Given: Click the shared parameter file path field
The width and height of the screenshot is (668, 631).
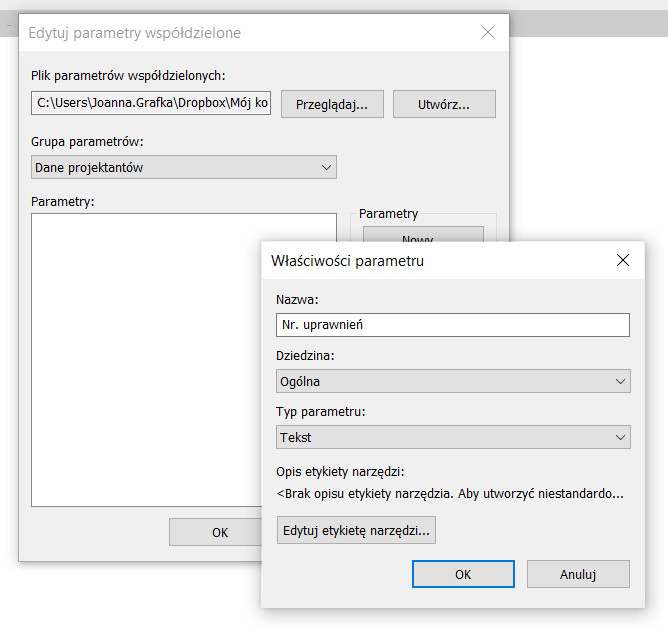Looking at the screenshot, I should click(151, 103).
